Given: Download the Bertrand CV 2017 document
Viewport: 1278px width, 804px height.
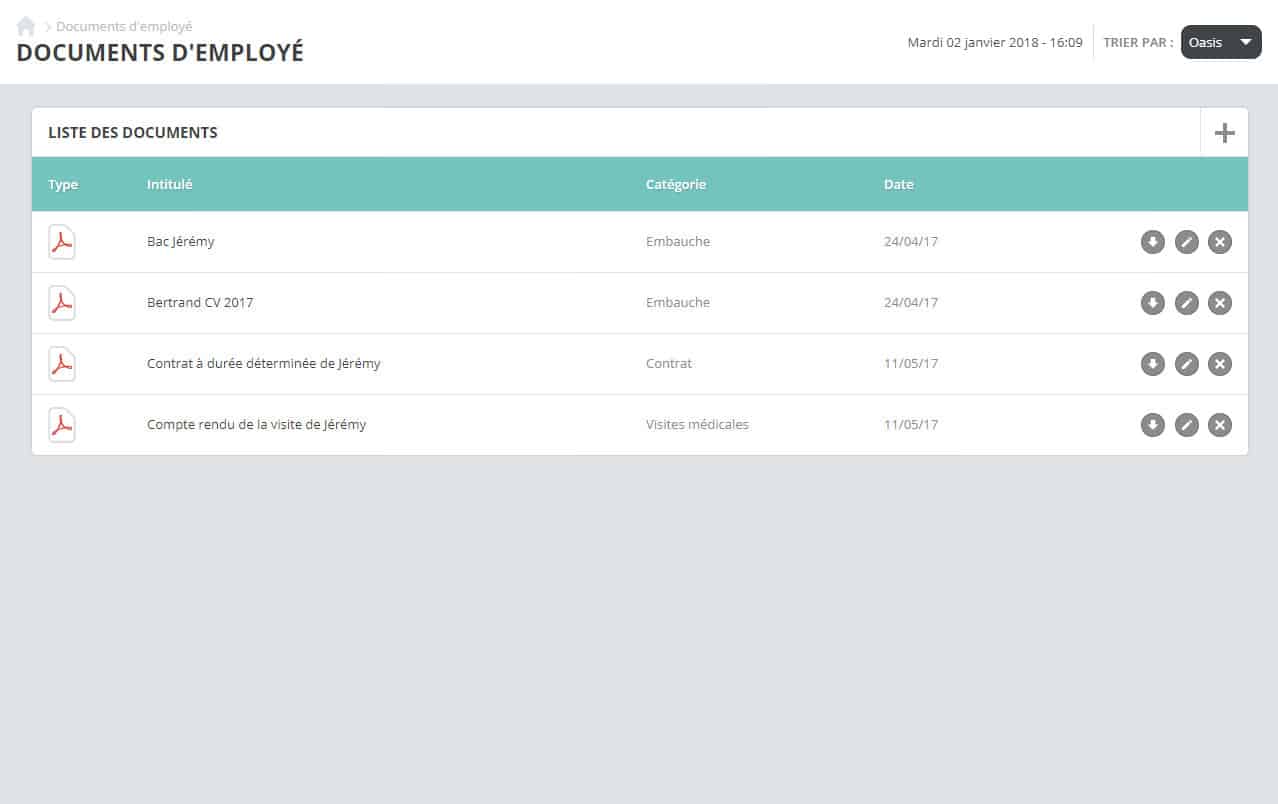Looking at the screenshot, I should coord(1153,303).
